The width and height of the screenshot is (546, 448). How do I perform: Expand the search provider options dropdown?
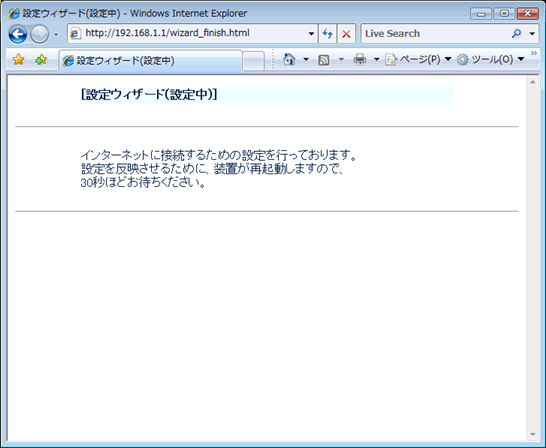[532, 34]
